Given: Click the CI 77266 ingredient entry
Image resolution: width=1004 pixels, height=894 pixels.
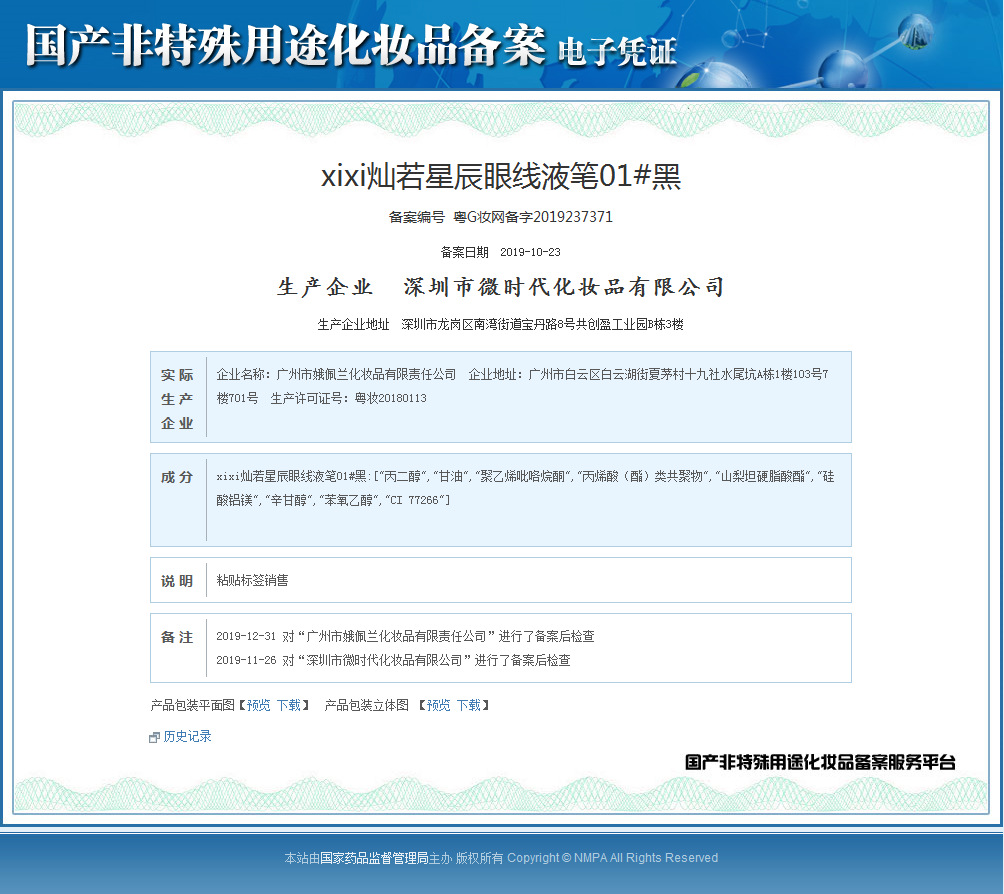Looking at the screenshot, I should click(414, 500).
